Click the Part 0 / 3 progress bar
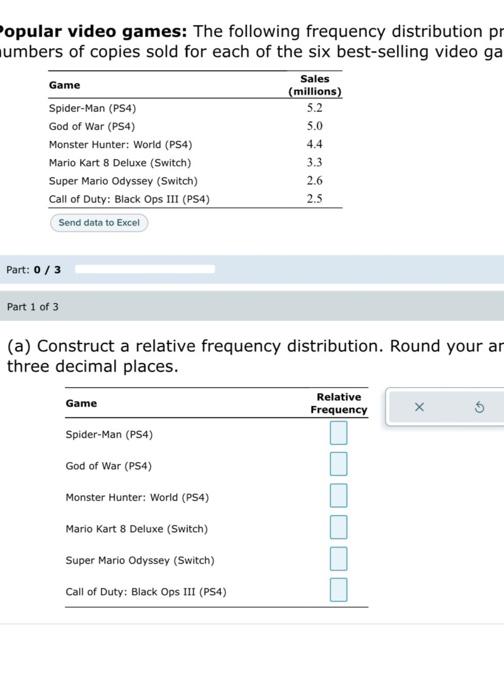 [145, 269]
